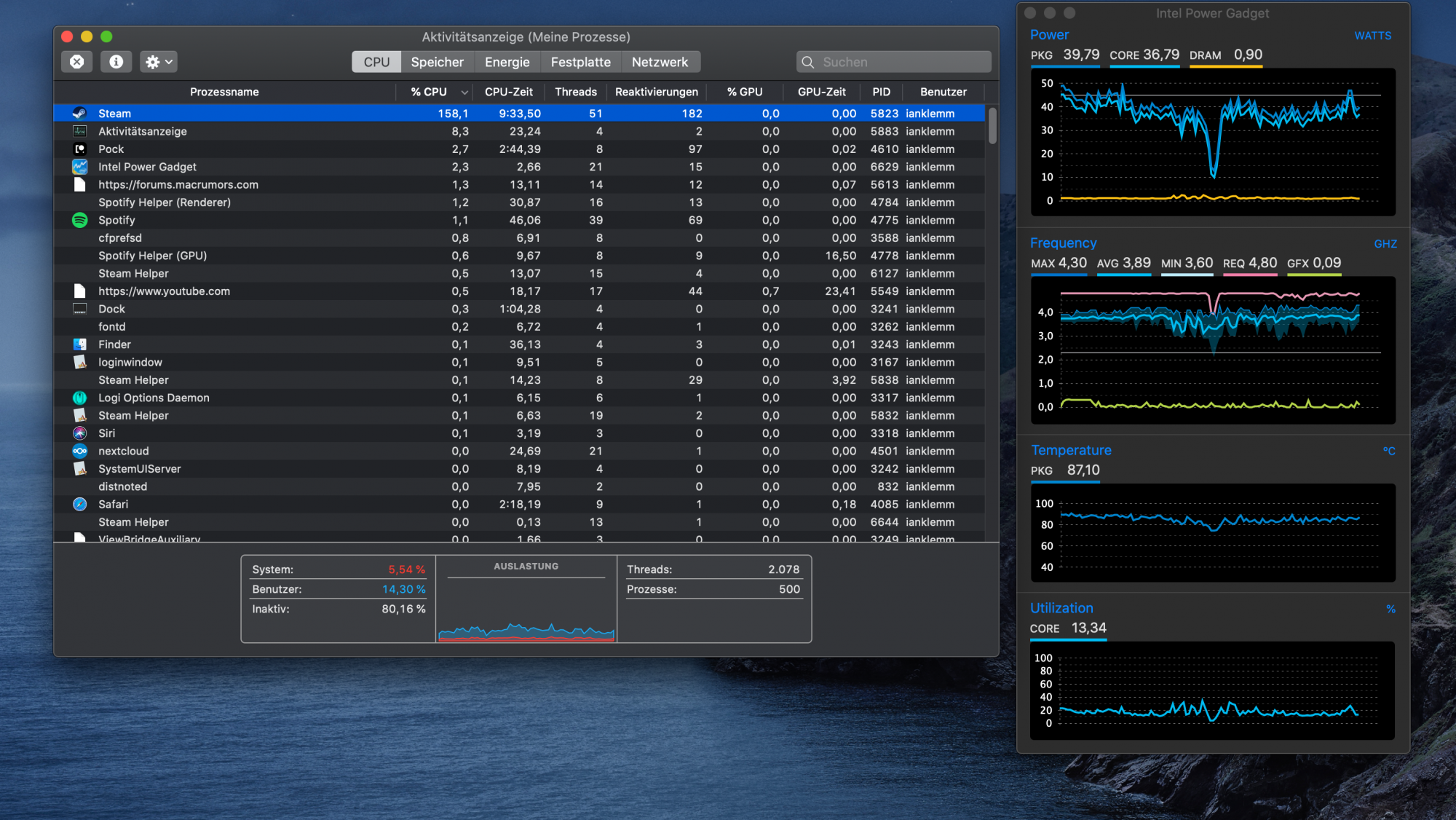Click the Threads 2.078 value
The width and height of the screenshot is (1456, 820).
click(783, 569)
